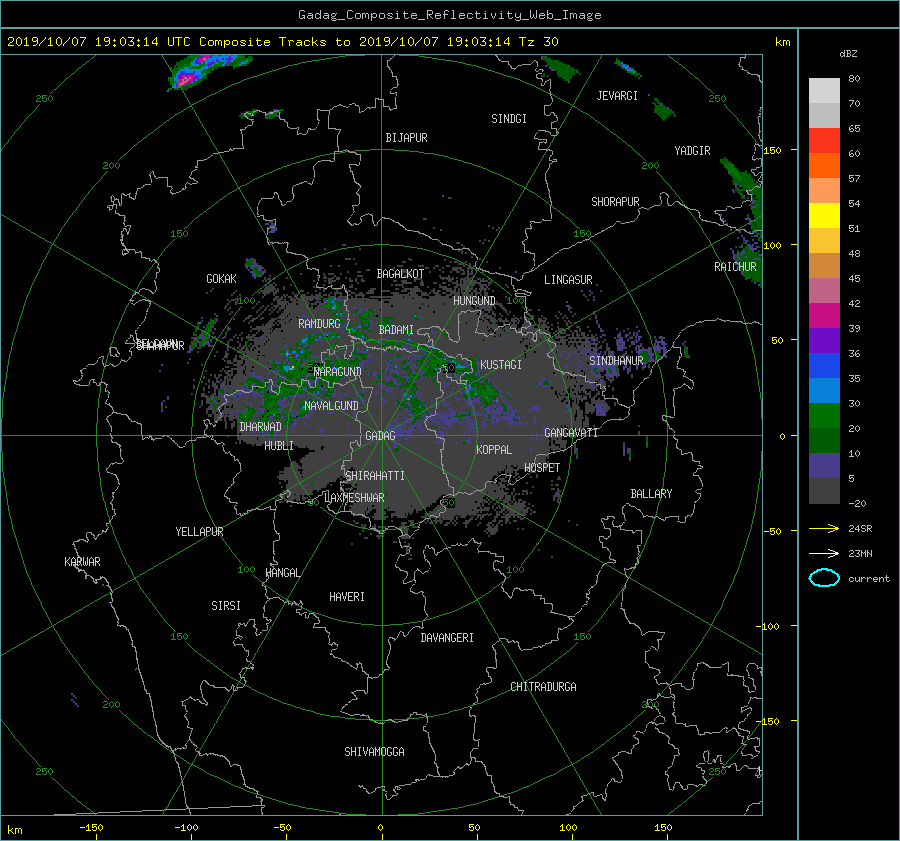Click the YADGIR city label

coord(692,151)
